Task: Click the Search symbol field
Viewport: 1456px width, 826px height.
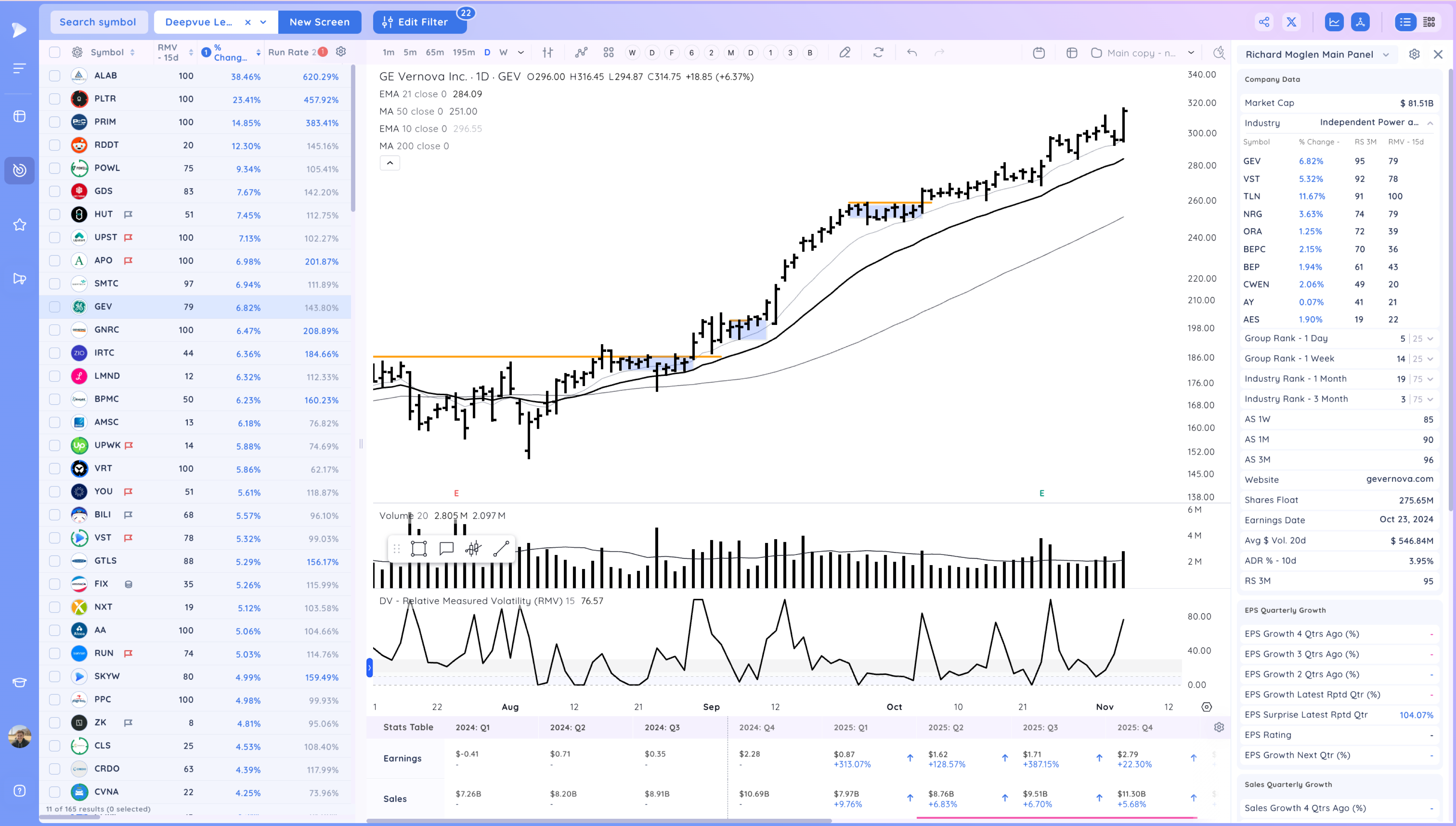Action: click(98, 22)
